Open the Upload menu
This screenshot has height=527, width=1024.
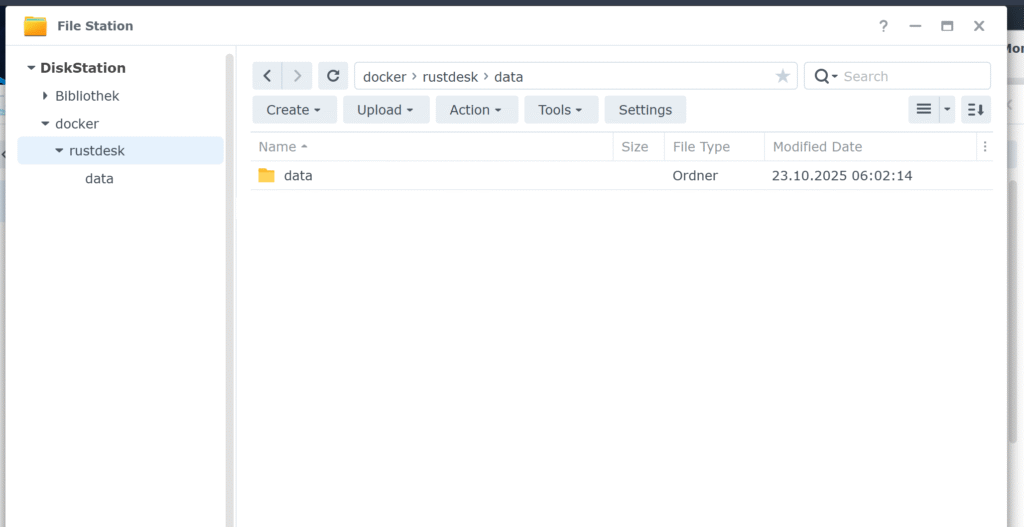[386, 110]
